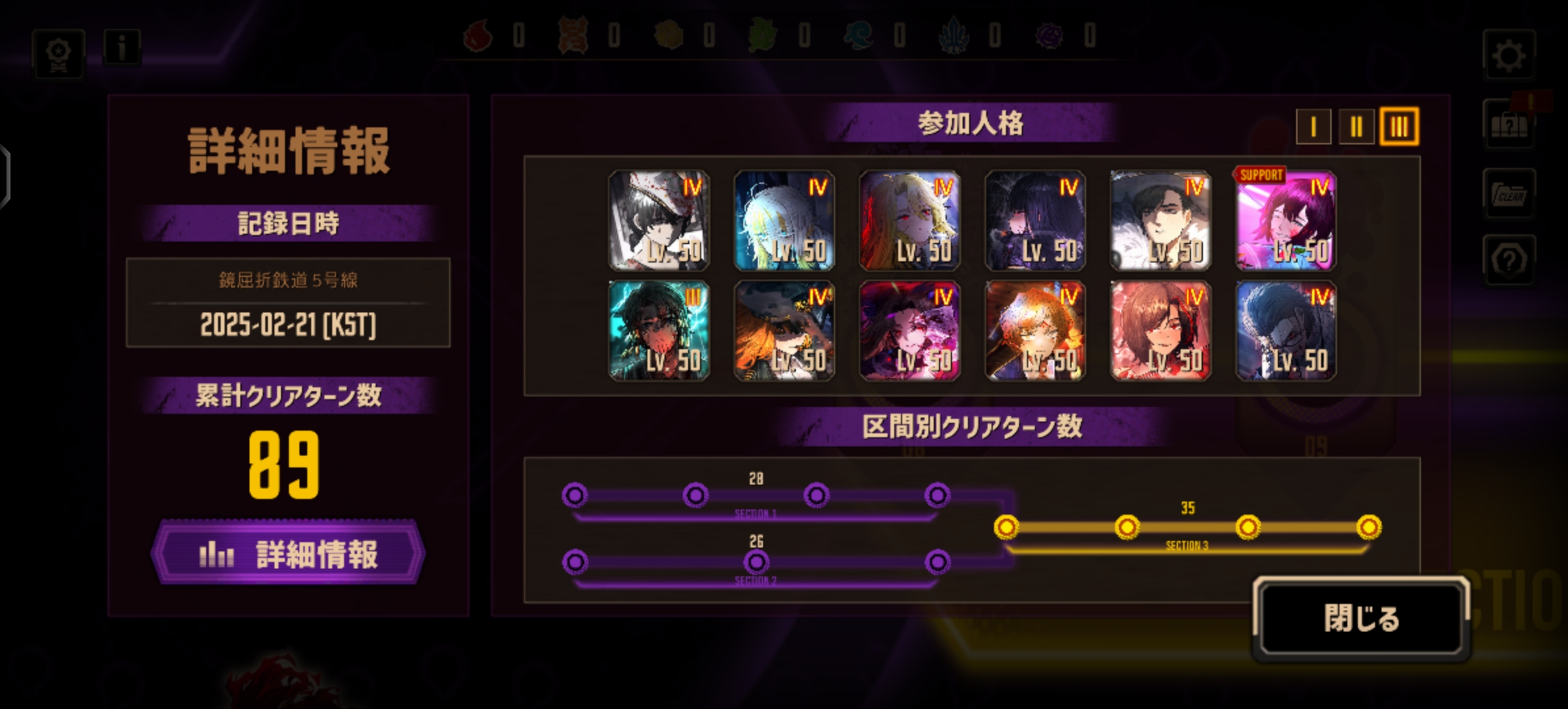1568x709 pixels.
Task: Click the 閉じる close button
Action: [1361, 618]
